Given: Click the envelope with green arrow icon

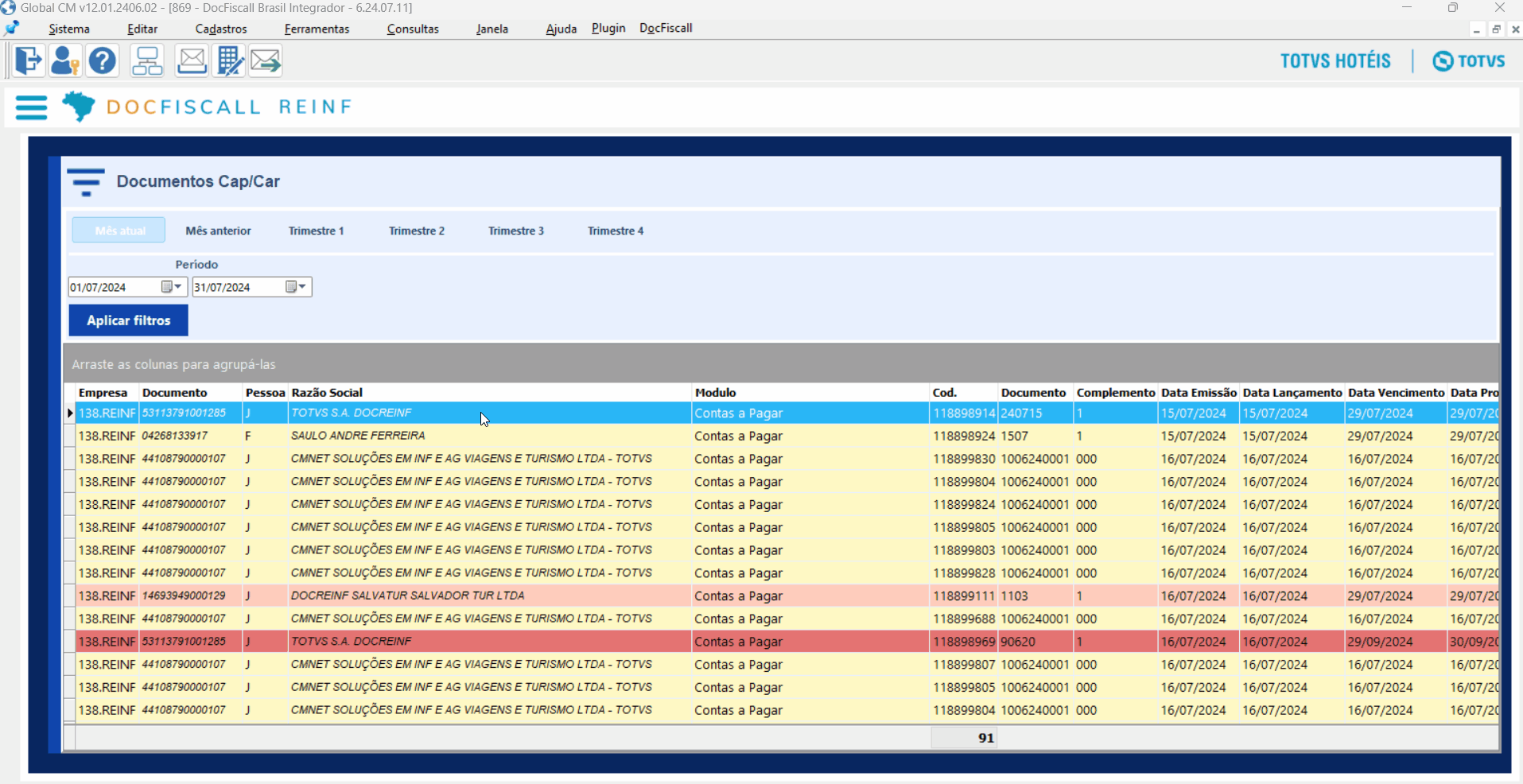Looking at the screenshot, I should (x=266, y=60).
